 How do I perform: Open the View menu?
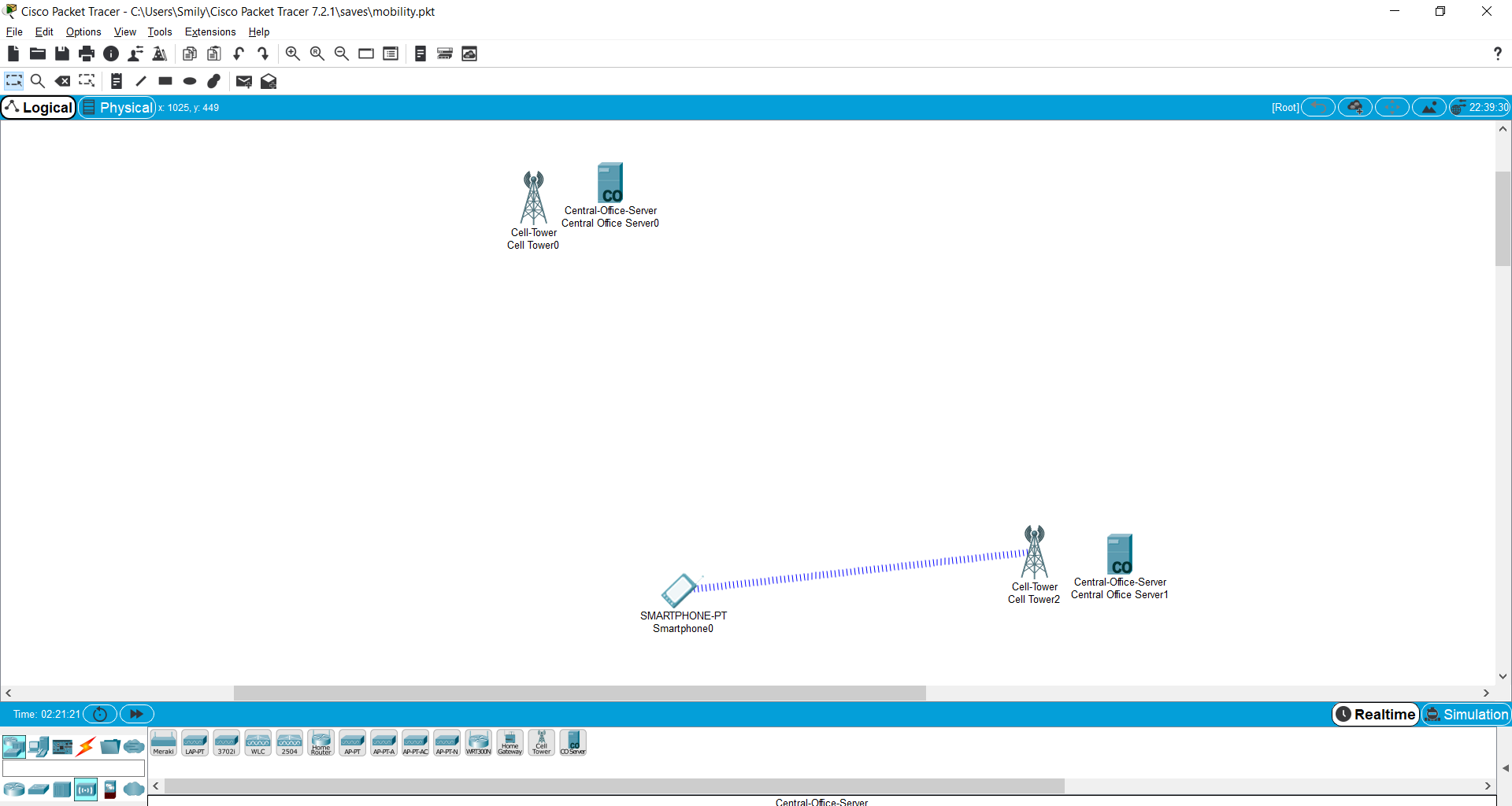(125, 31)
